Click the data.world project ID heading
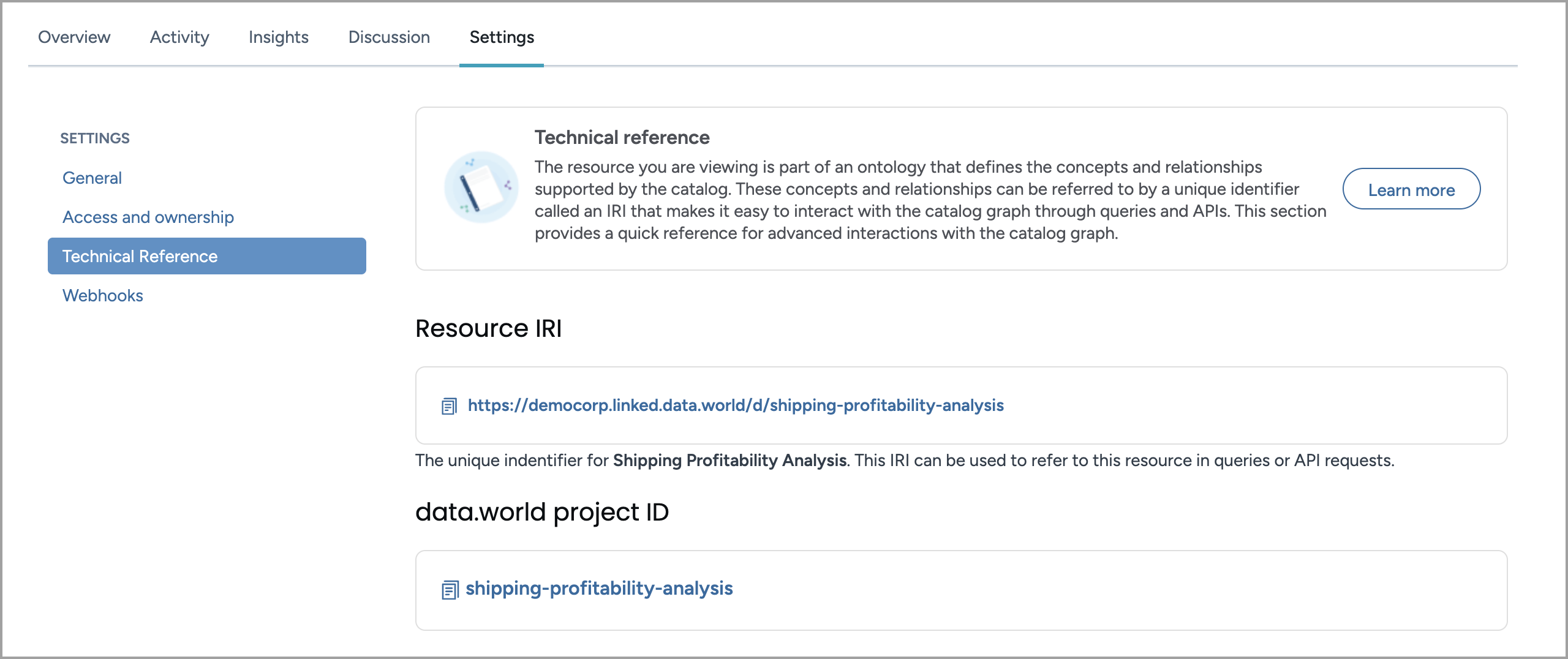 point(542,512)
